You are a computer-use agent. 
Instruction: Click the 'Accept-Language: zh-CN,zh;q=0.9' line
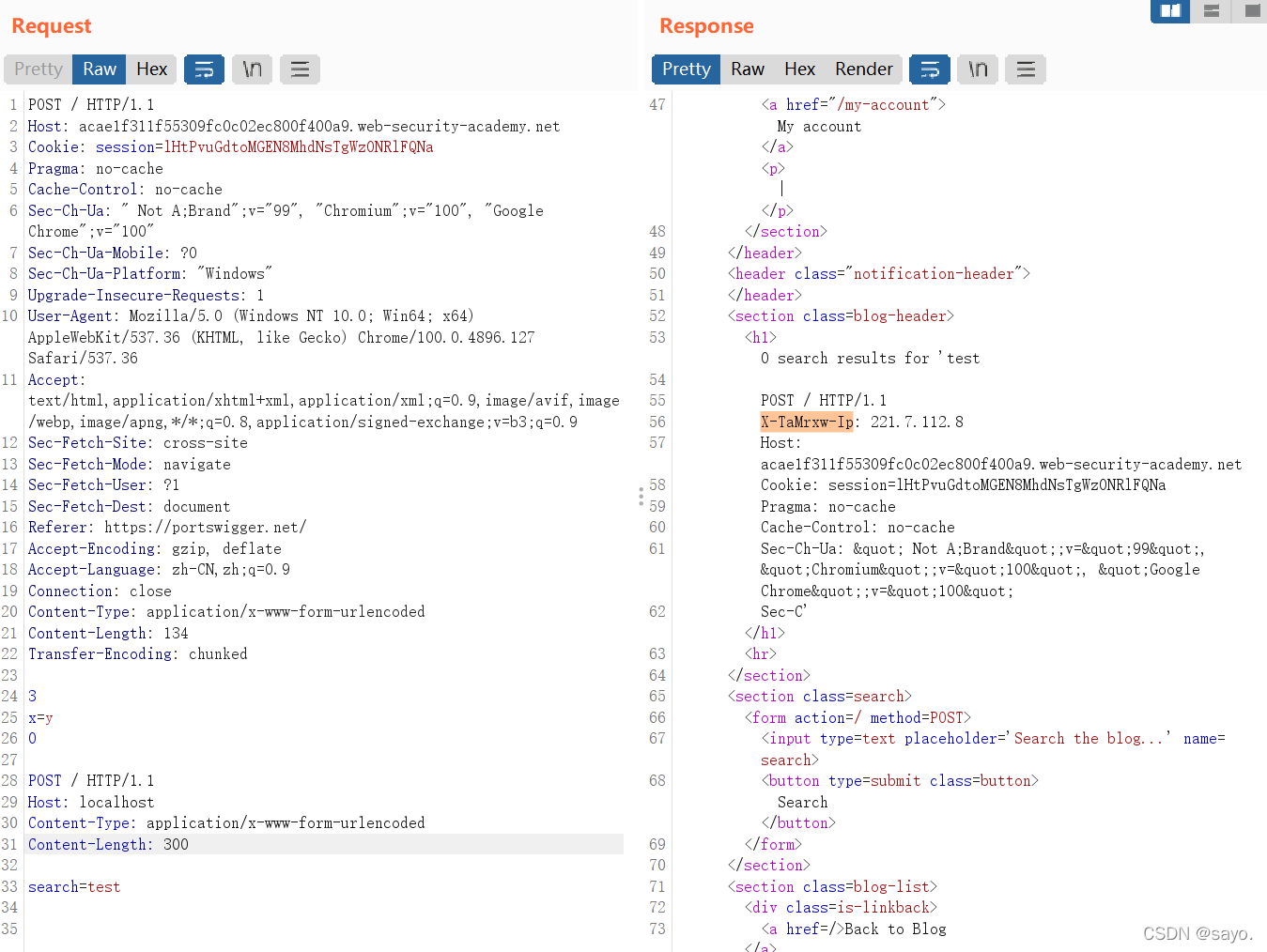pyautogui.click(x=159, y=569)
